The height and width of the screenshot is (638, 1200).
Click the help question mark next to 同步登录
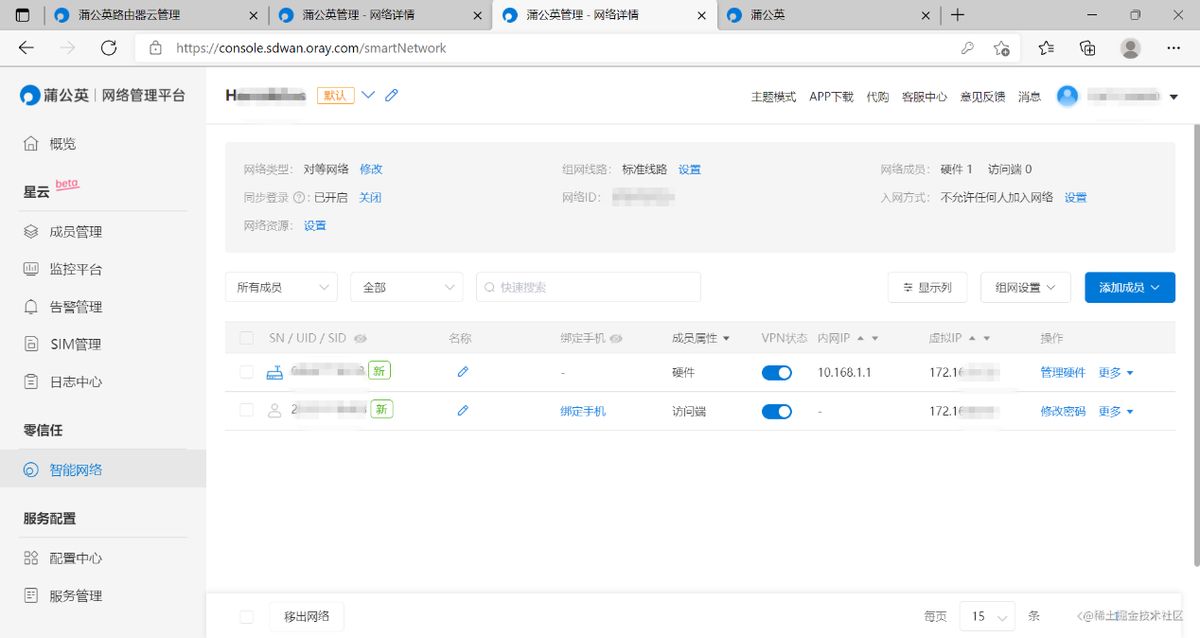[x=299, y=198]
